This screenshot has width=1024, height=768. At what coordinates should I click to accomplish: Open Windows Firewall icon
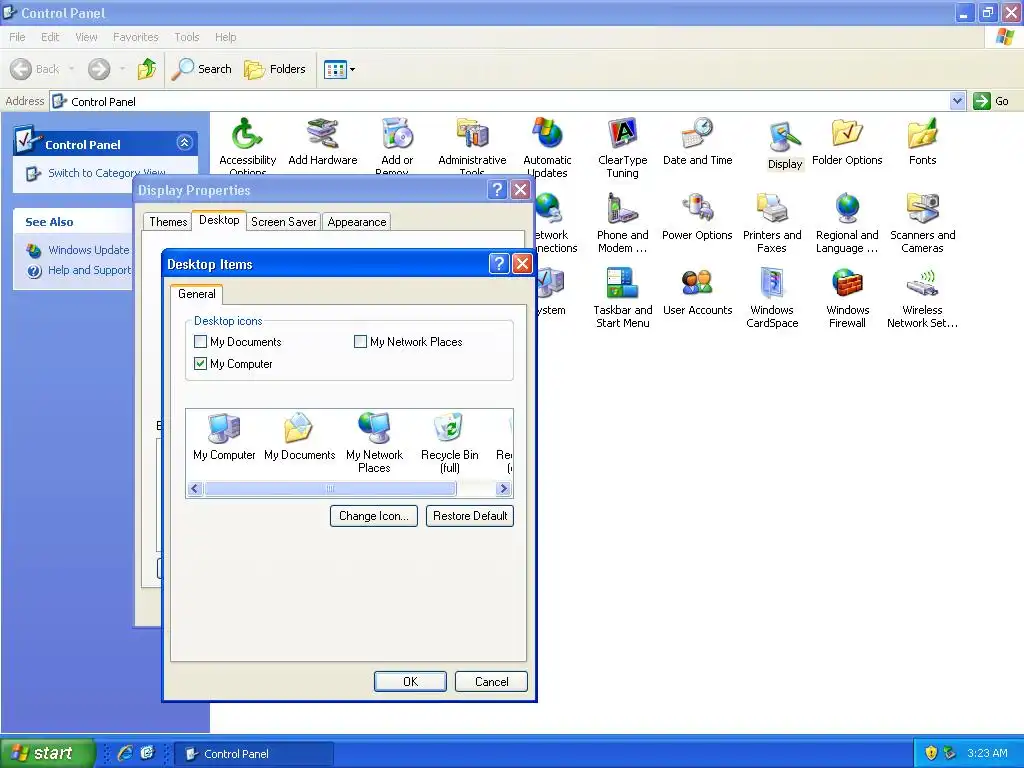coord(847,298)
